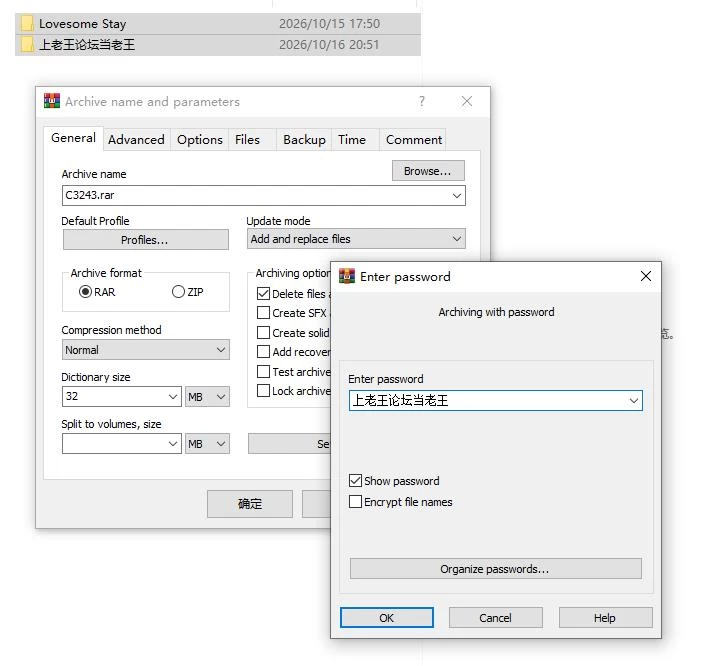The height and width of the screenshot is (666, 726).
Task: Open the Profiles... button
Action: (x=145, y=240)
